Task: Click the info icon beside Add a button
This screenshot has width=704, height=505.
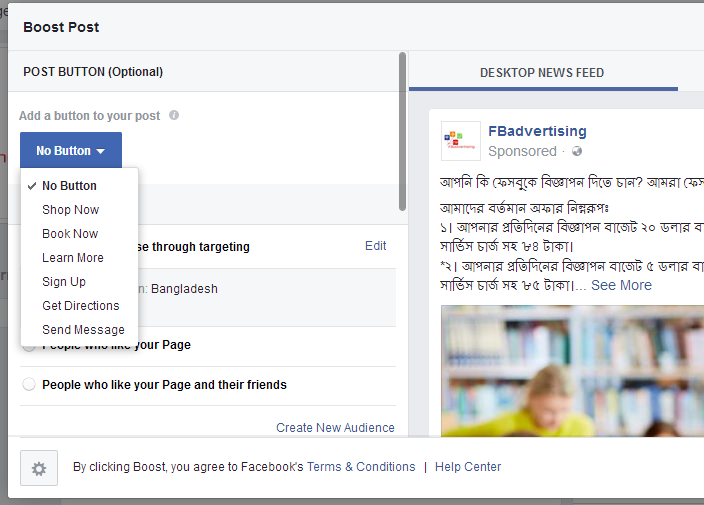Action: click(174, 115)
